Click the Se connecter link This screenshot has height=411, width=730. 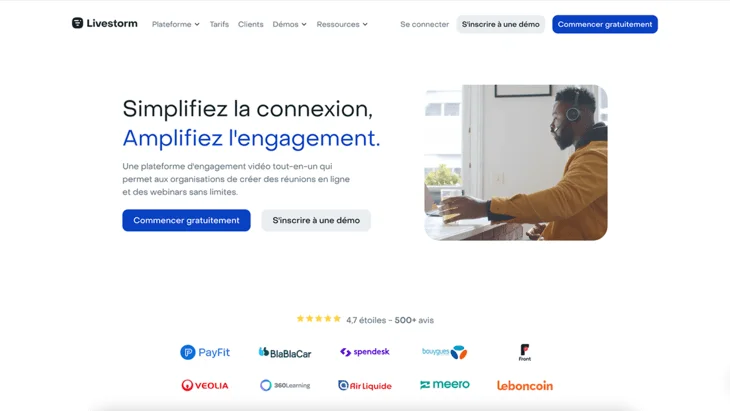(x=425, y=24)
